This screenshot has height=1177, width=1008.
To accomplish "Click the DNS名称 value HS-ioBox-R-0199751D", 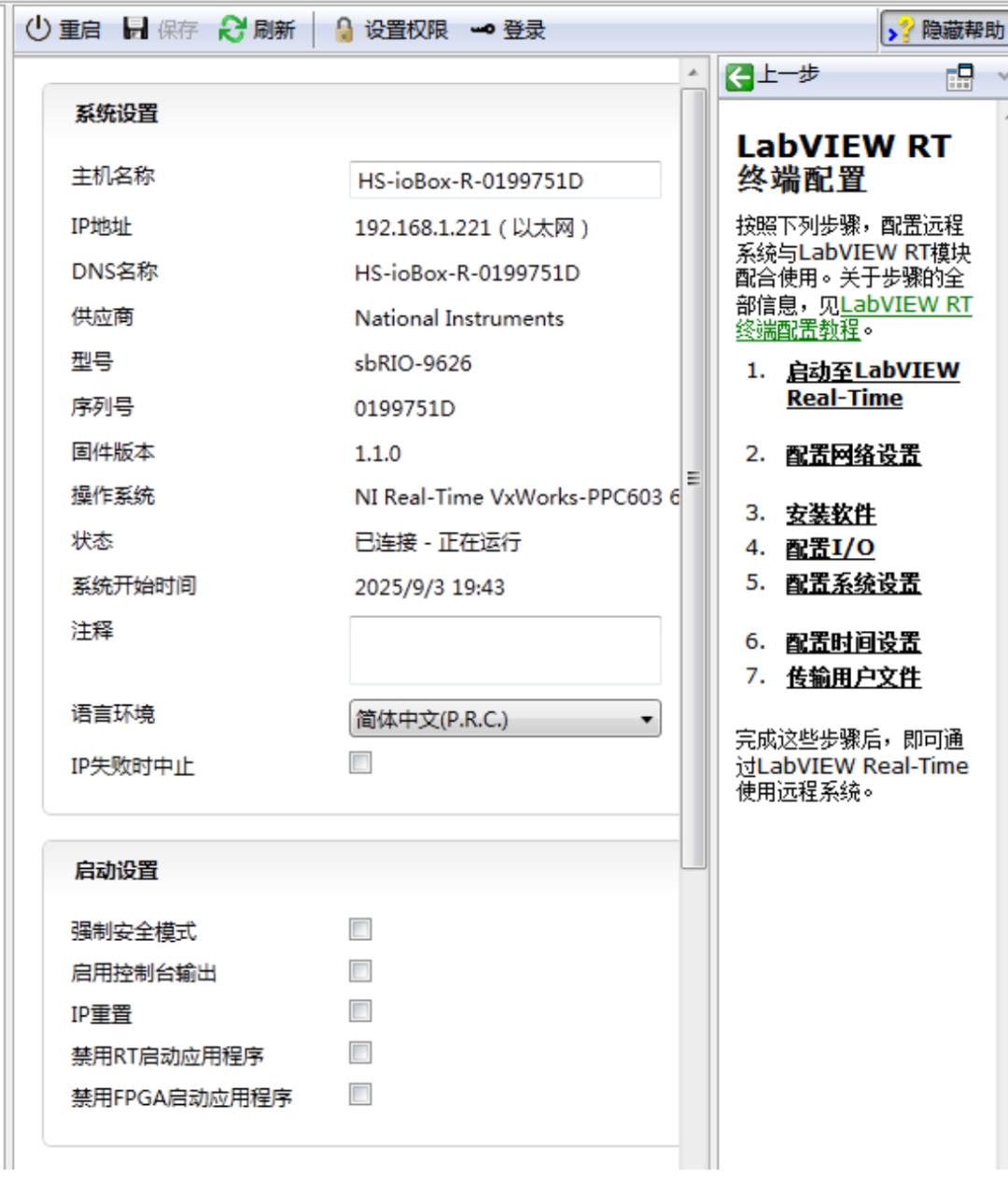I will pyautogui.click(x=467, y=273).
